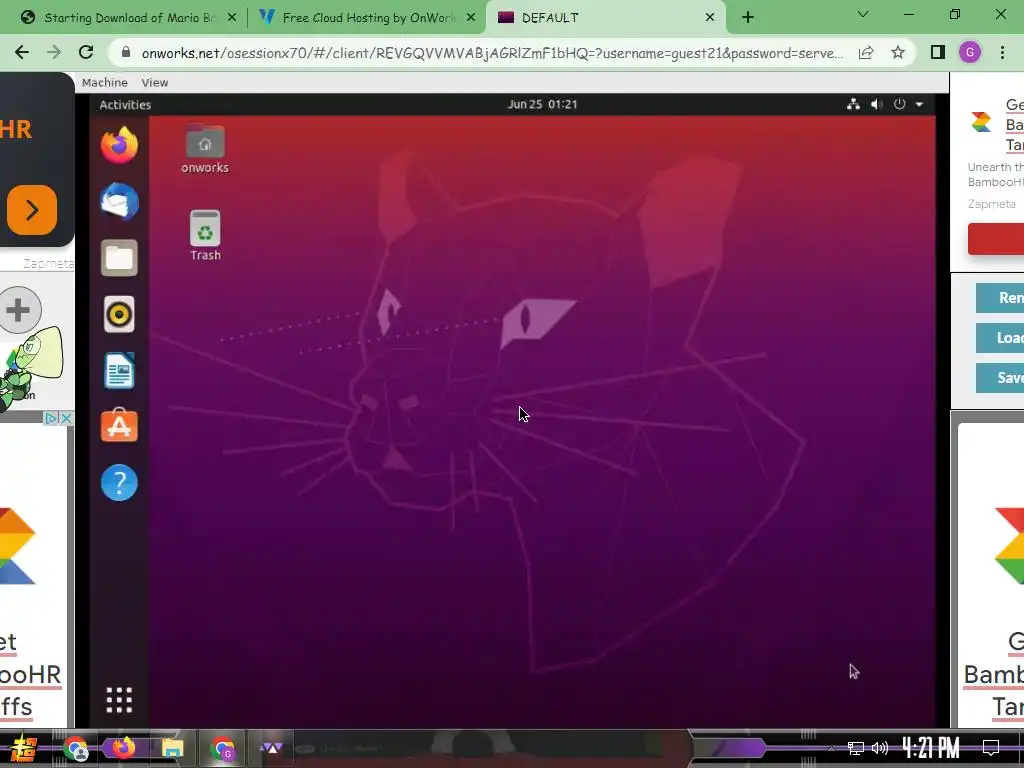This screenshot has height=768, width=1024.
Task: Go forward in browser history
Action: pos(54,52)
